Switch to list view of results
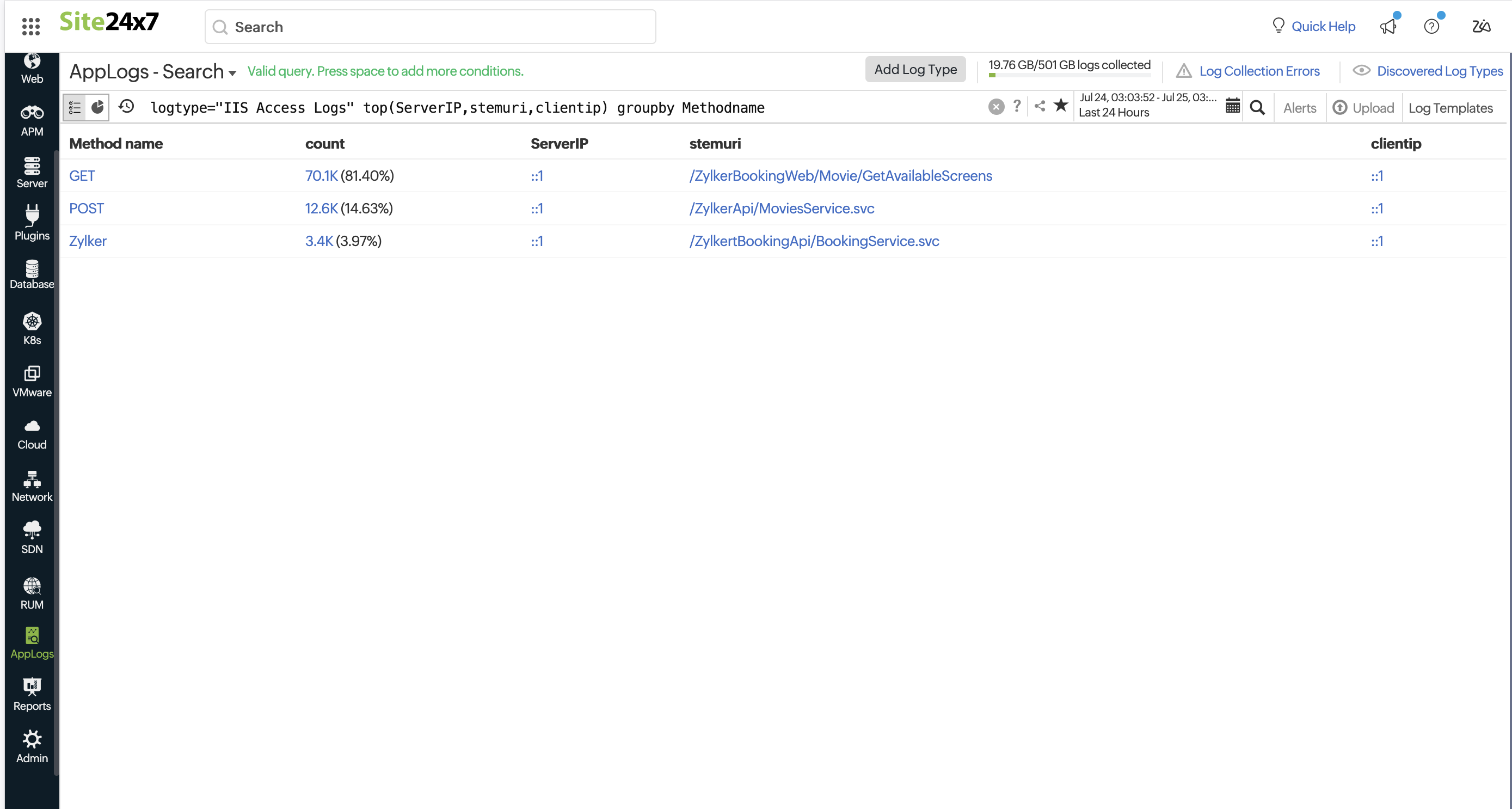Screen dimensions: 1512x809 tap(75, 107)
